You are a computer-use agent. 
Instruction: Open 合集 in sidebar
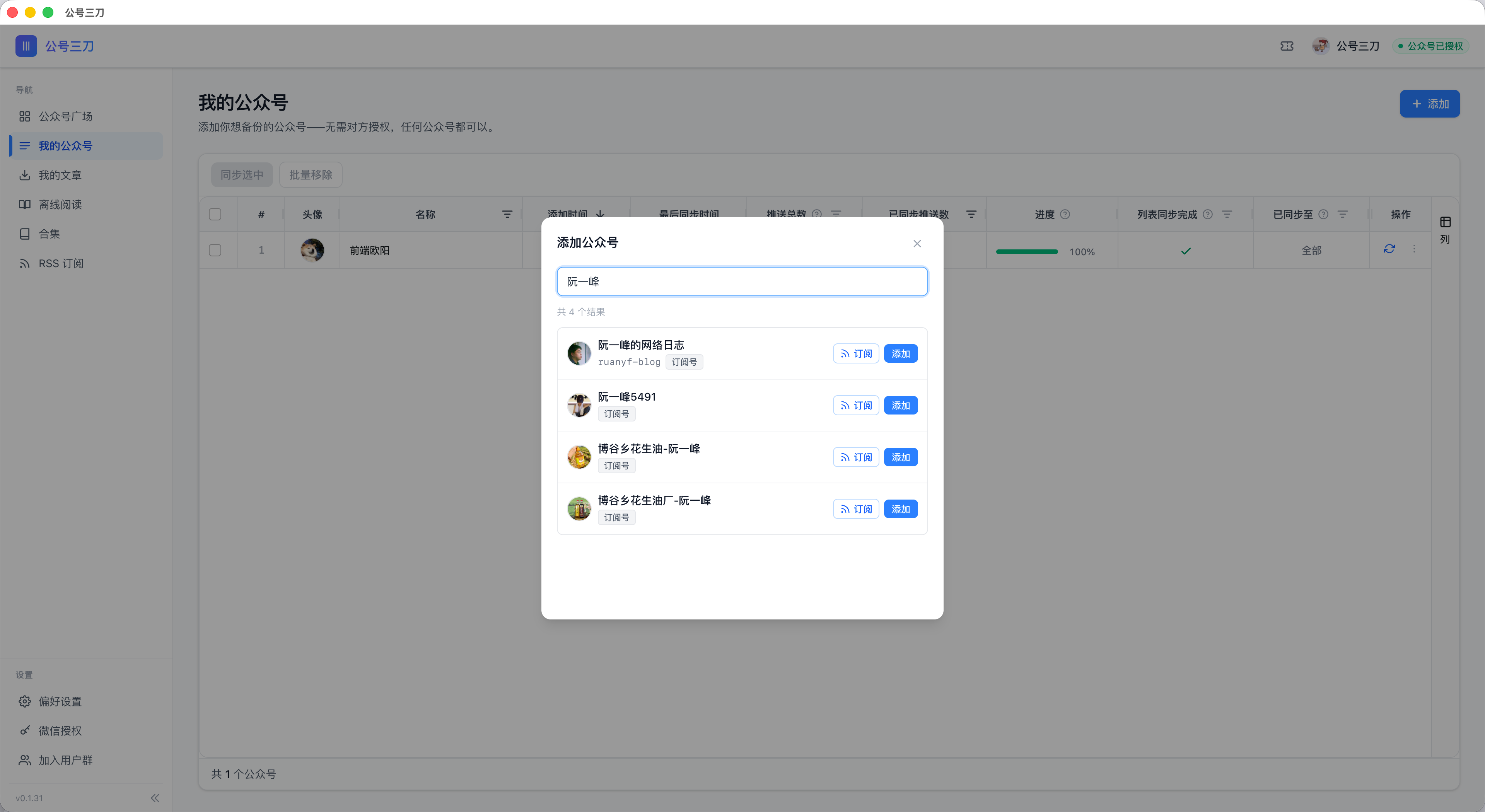coord(87,234)
